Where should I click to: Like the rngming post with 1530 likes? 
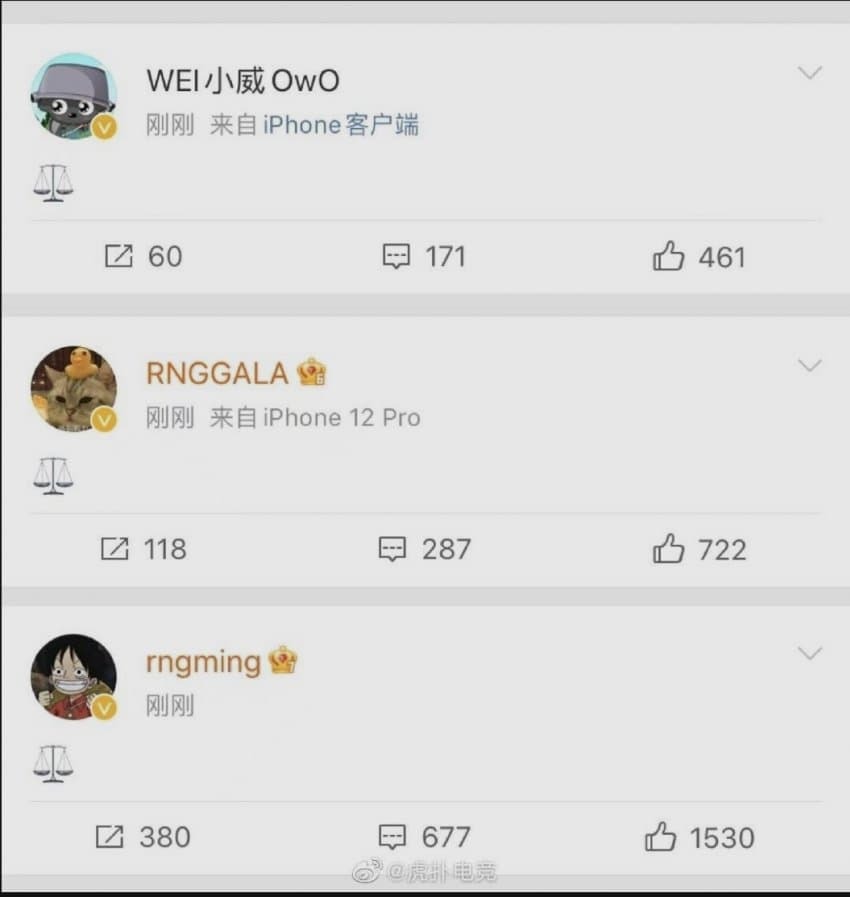699,837
